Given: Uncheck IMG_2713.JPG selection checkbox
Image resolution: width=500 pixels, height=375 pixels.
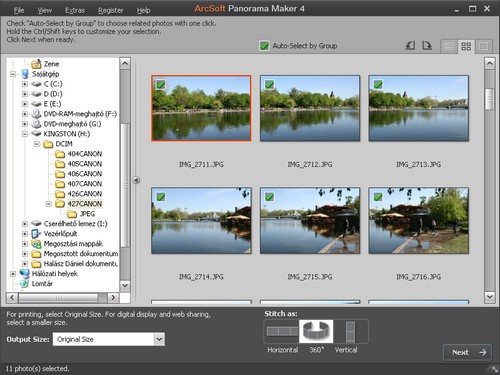Looking at the screenshot, I should point(378,84).
